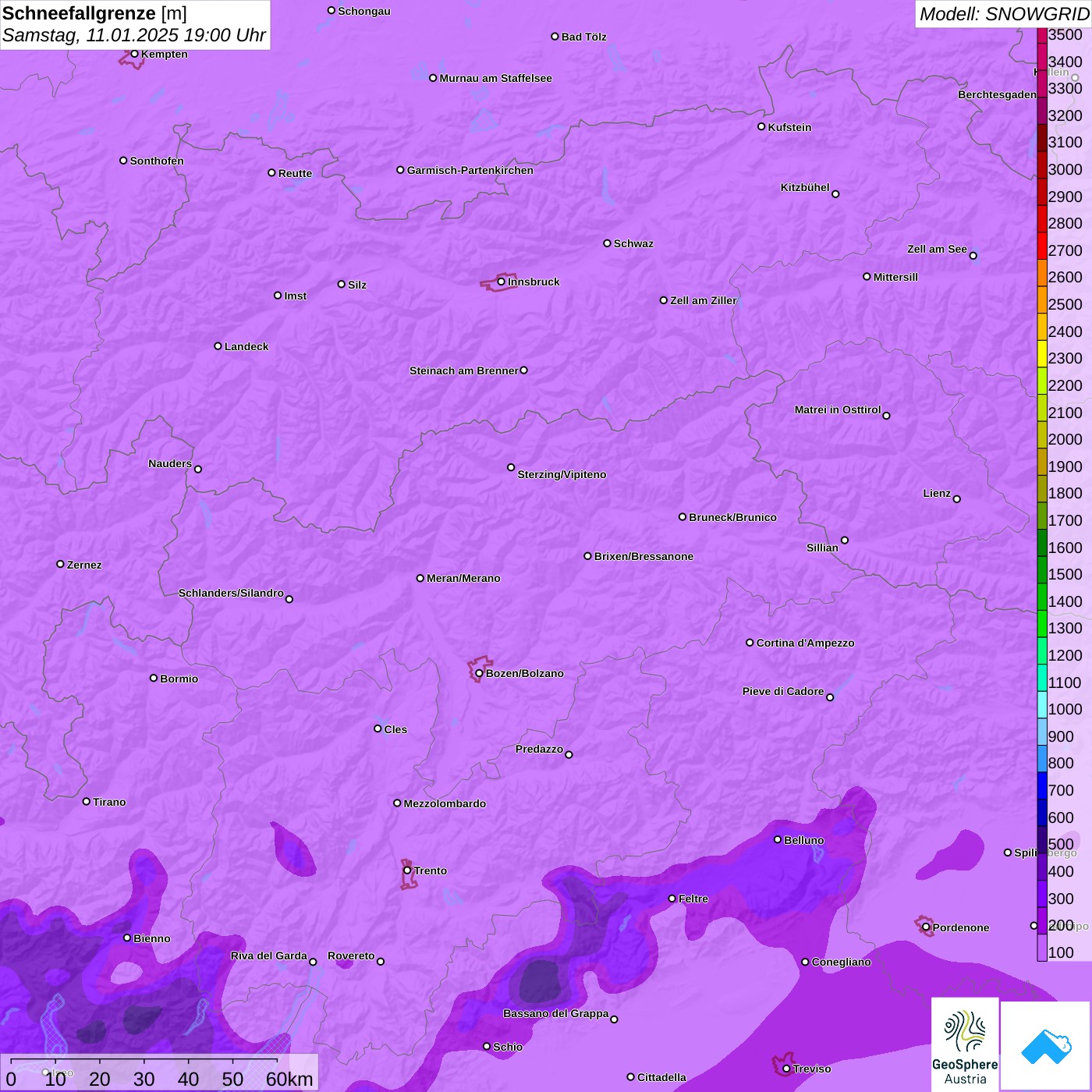This screenshot has width=1092, height=1092.
Task: Click the 'Rovereto' label
Action: tap(351, 955)
